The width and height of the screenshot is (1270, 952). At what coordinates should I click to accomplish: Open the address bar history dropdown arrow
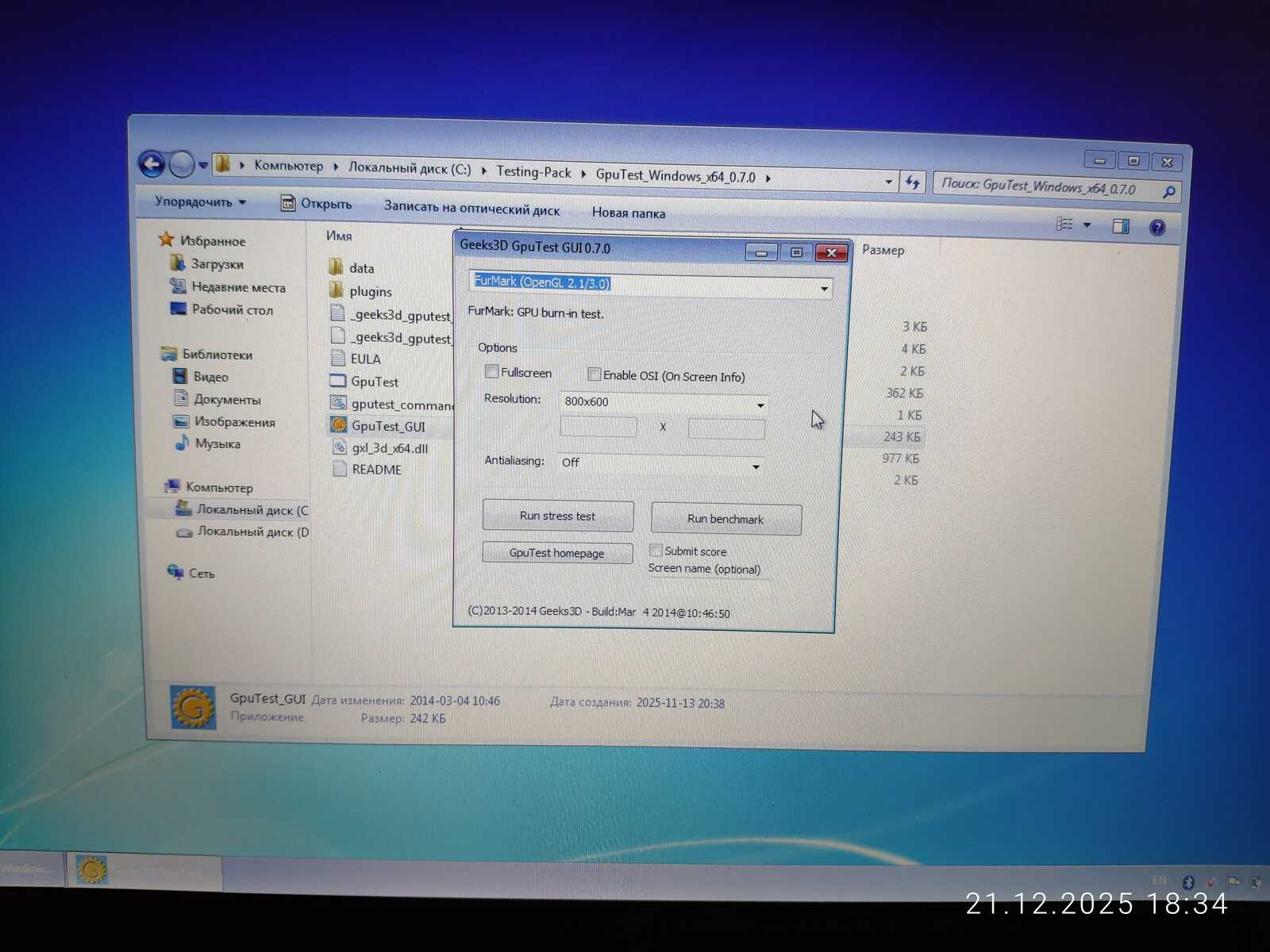click(x=888, y=182)
